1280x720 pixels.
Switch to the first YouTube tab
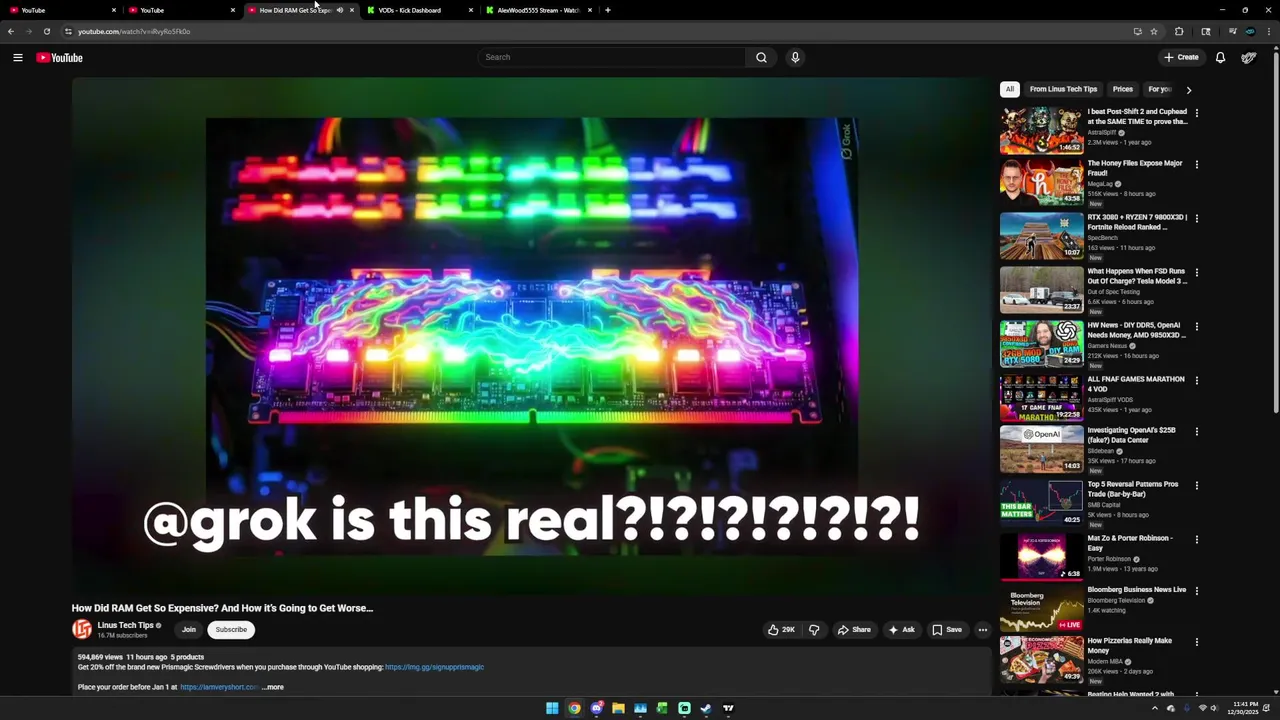(x=60, y=10)
